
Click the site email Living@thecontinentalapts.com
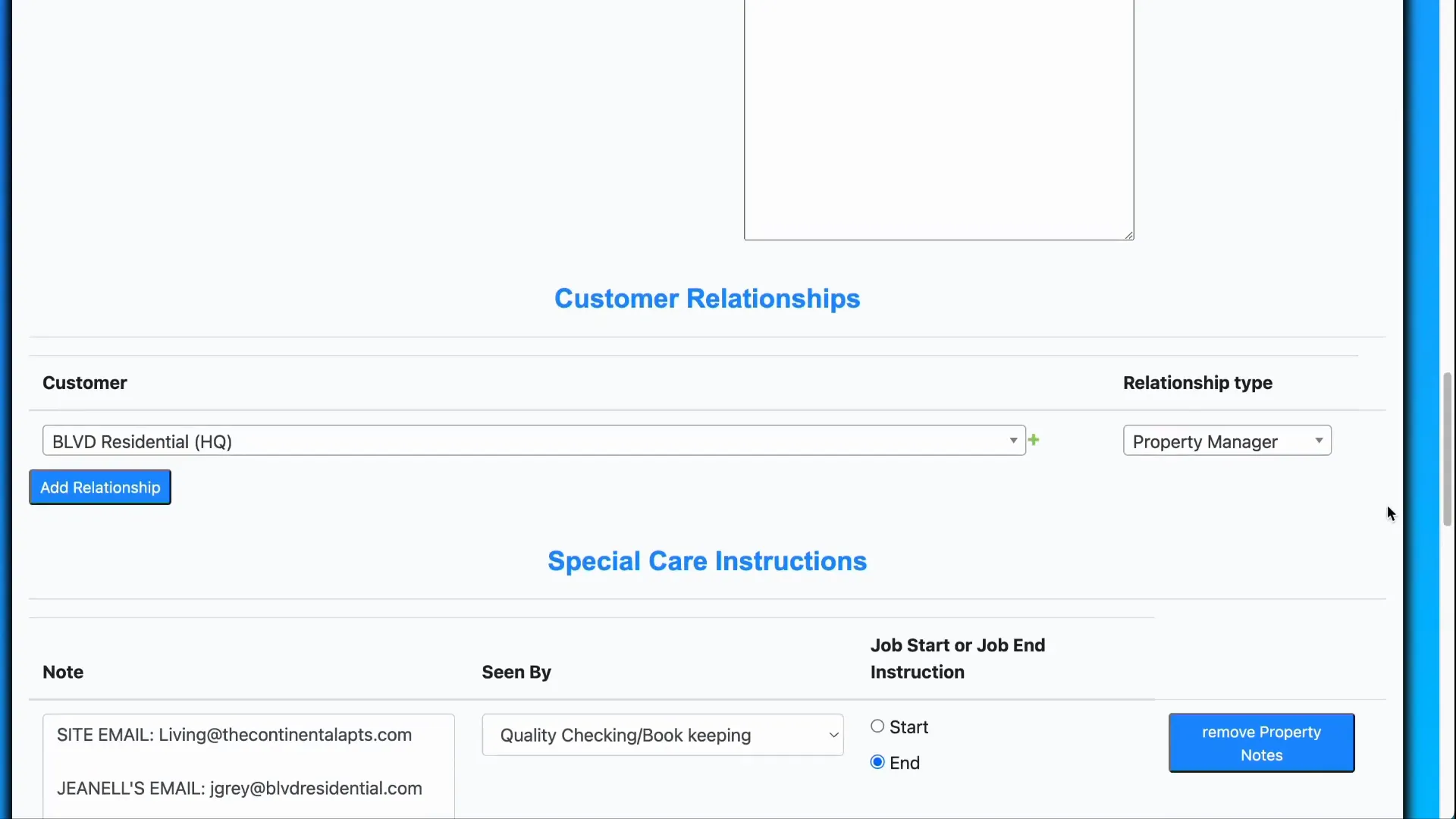click(x=234, y=734)
